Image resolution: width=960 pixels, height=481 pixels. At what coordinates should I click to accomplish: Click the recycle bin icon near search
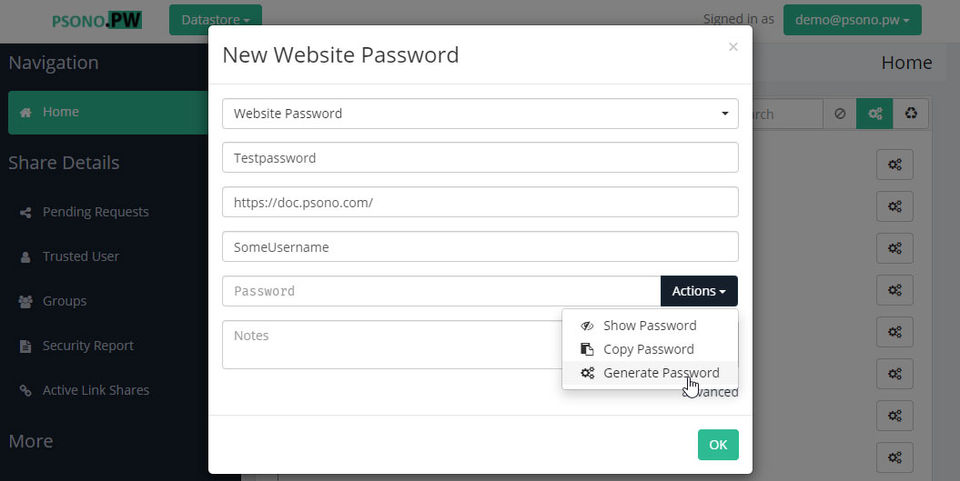910,114
